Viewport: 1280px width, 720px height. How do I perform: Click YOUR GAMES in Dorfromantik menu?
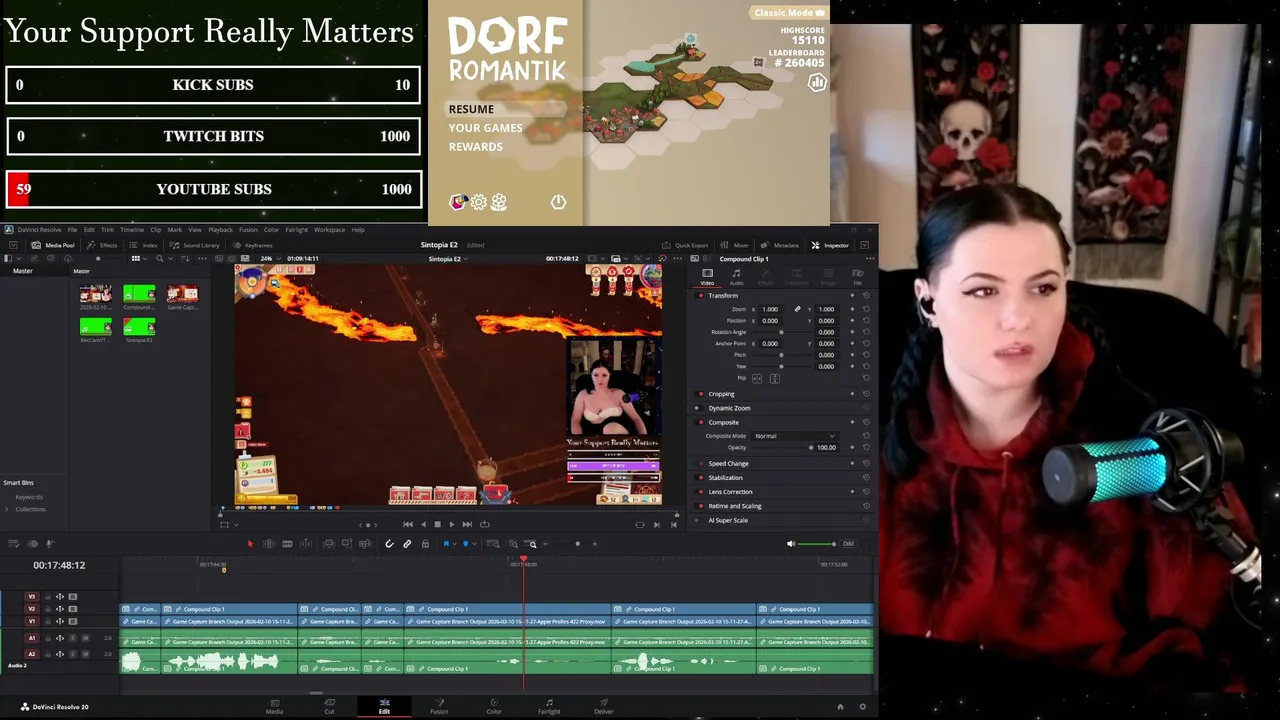pos(485,128)
